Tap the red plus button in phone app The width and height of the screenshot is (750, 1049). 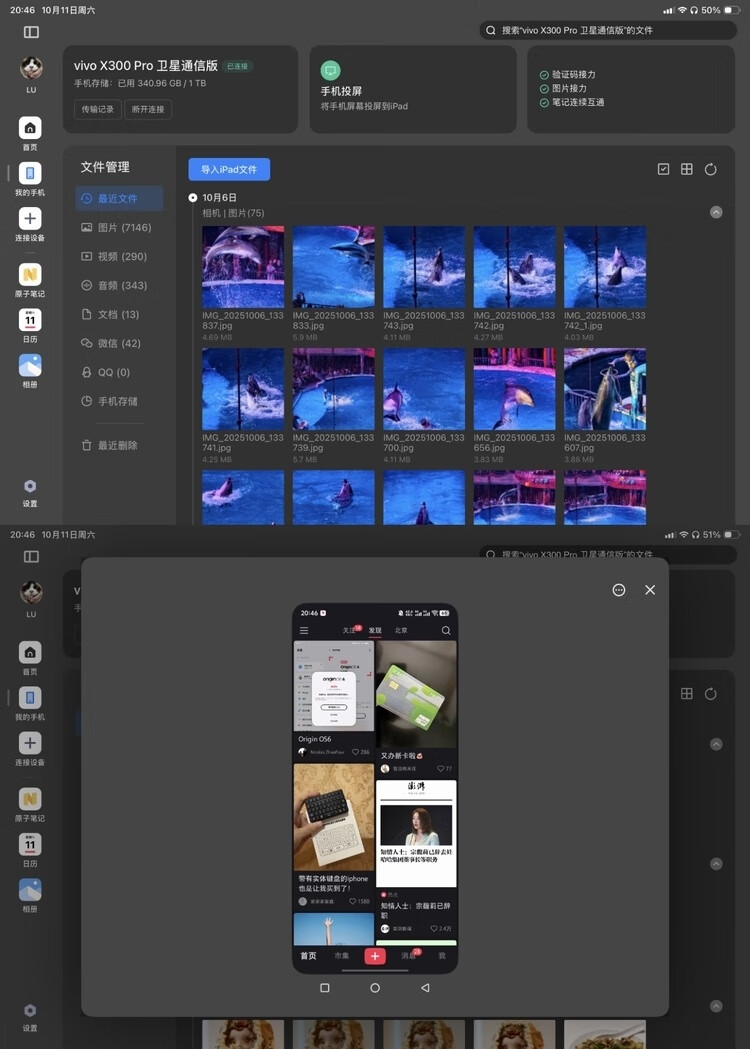point(375,956)
